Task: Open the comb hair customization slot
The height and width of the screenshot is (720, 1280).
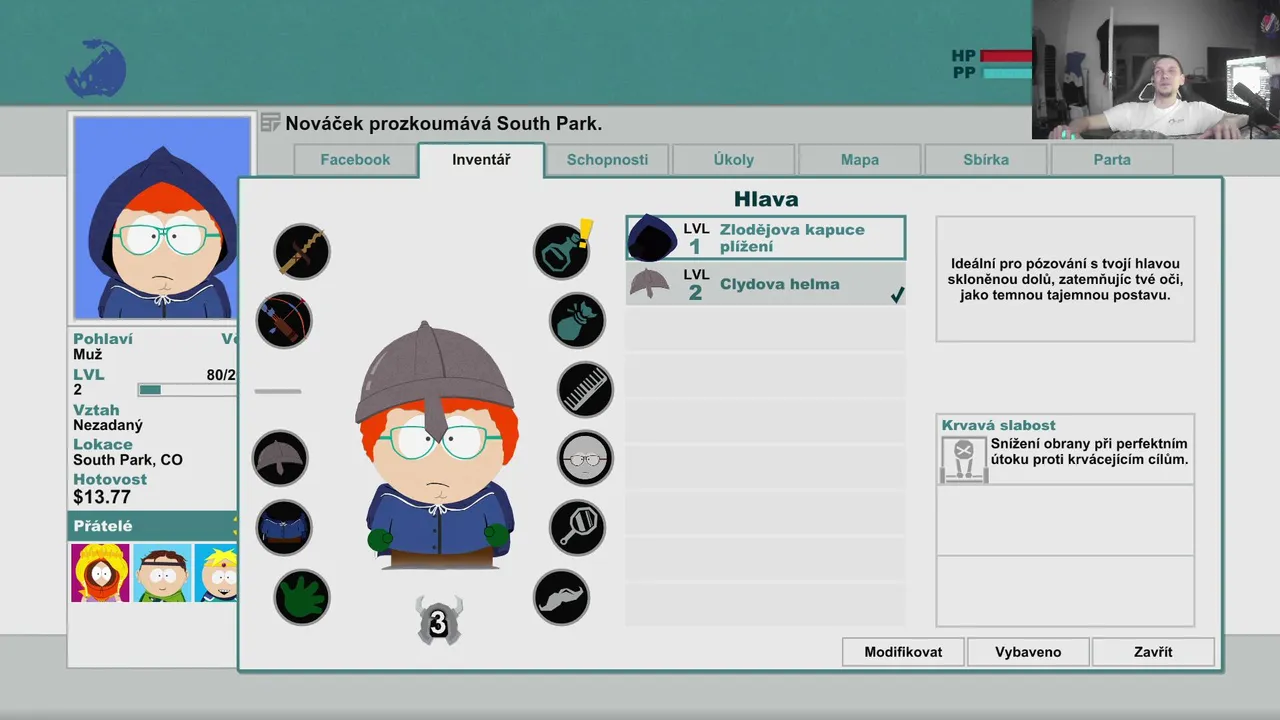Action: click(585, 389)
